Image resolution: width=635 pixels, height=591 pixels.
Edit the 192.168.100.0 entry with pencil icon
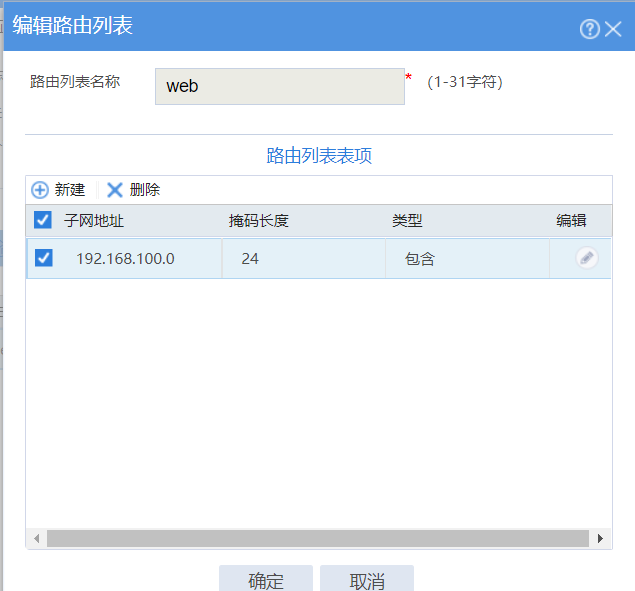(587, 258)
